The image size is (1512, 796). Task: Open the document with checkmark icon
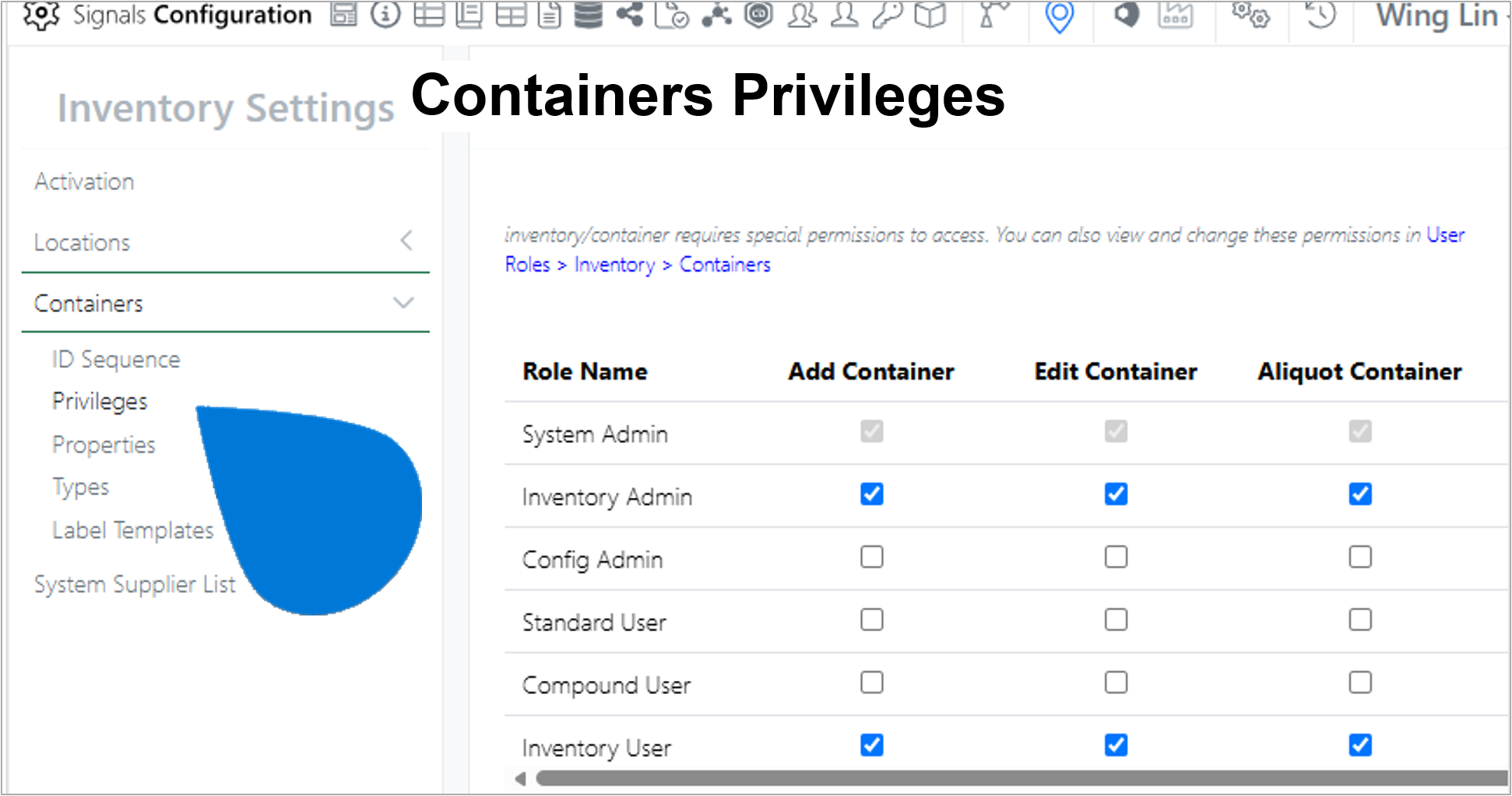tap(671, 14)
